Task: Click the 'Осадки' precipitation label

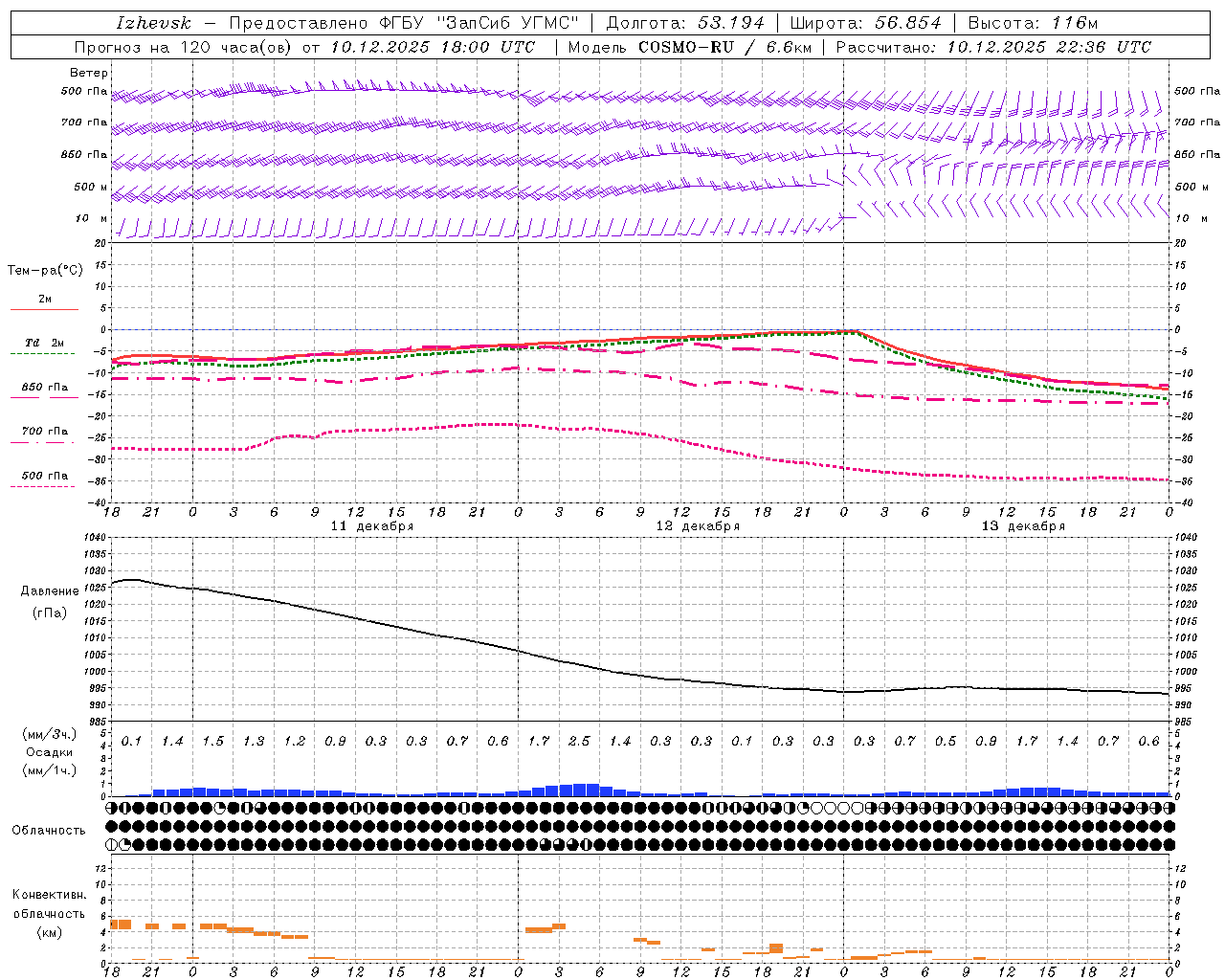Action: tap(50, 752)
